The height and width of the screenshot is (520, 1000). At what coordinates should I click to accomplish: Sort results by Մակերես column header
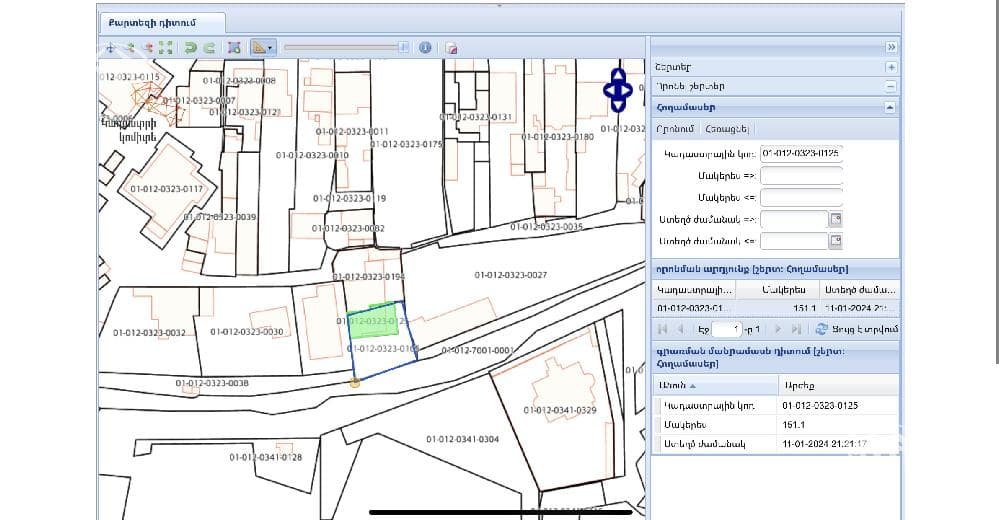(x=777, y=290)
